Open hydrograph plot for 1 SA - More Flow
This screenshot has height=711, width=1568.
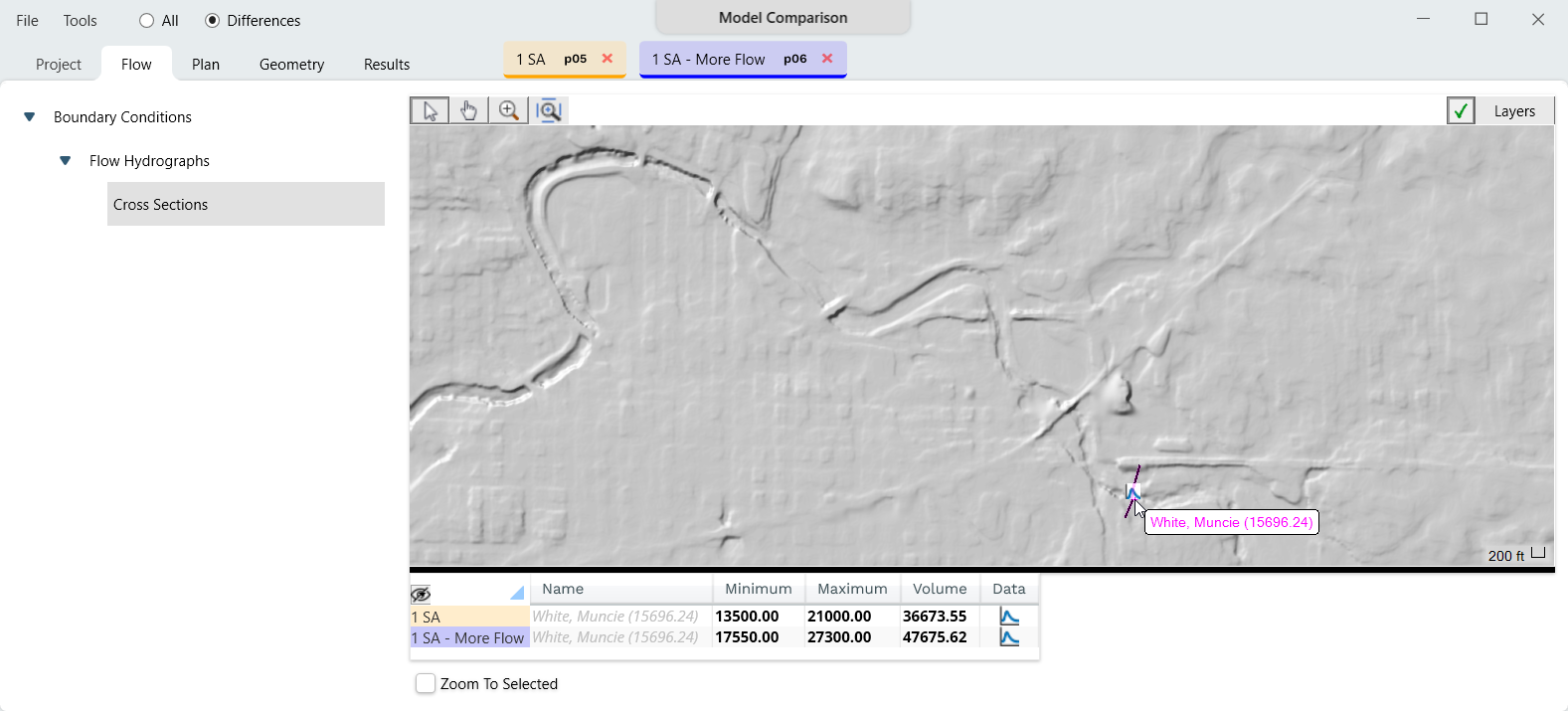[x=1009, y=637]
